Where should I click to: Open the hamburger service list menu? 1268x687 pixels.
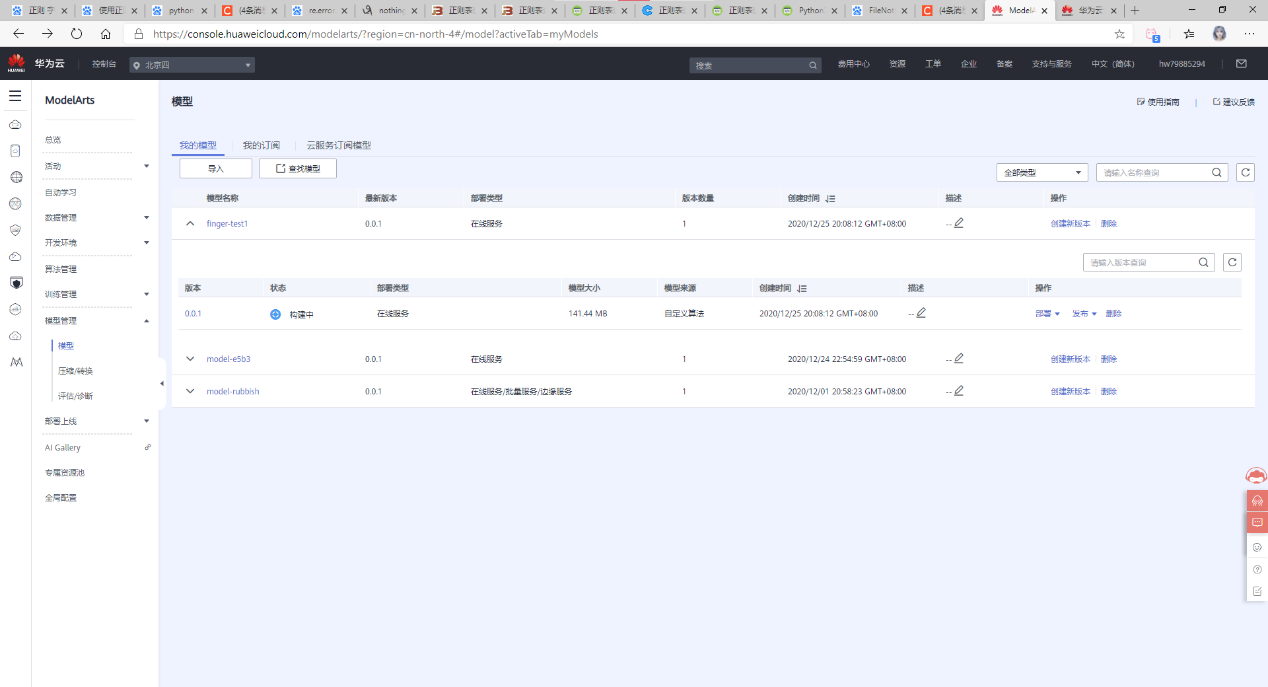(15, 96)
